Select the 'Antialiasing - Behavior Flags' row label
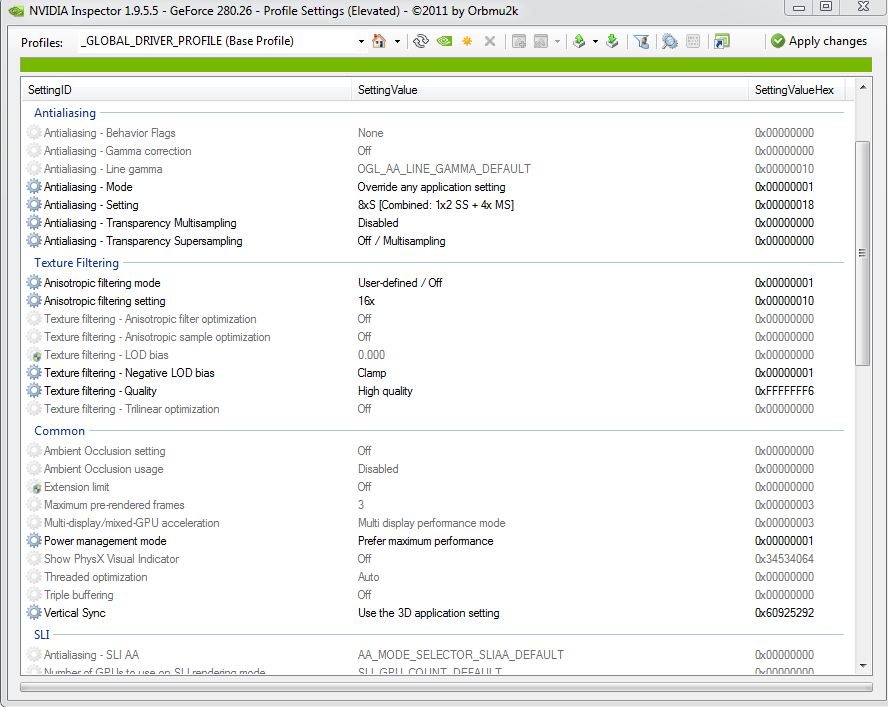 (x=109, y=133)
